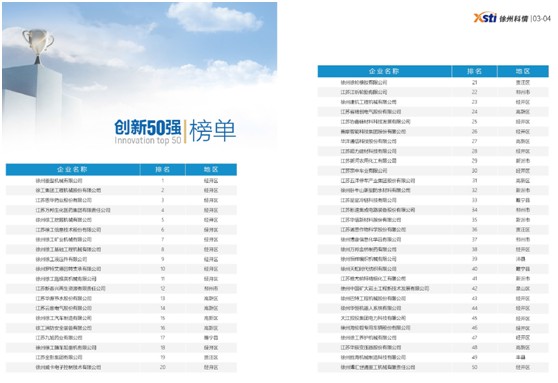Click the 03-04 page number label

(541, 19)
